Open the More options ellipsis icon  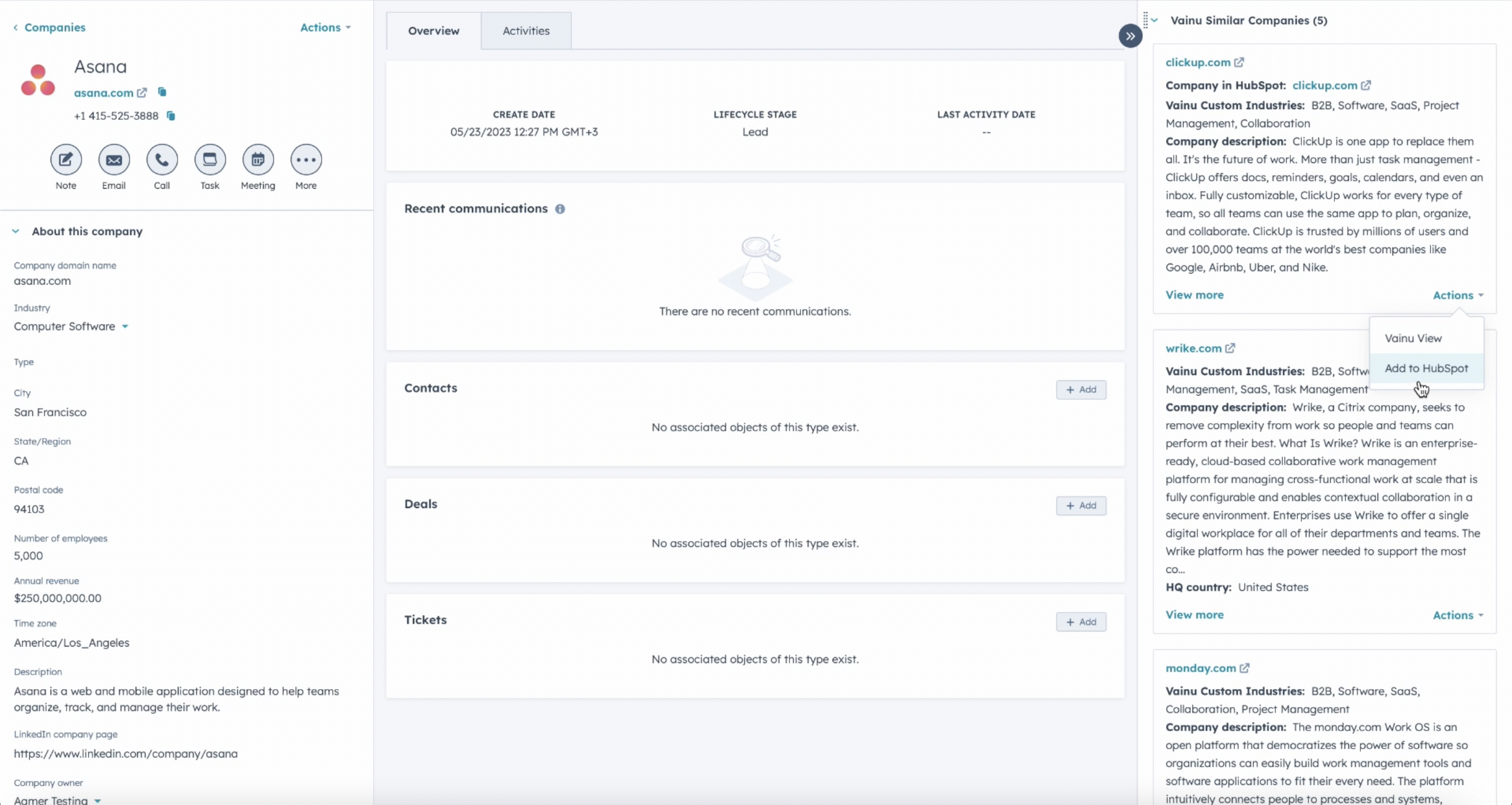click(306, 160)
